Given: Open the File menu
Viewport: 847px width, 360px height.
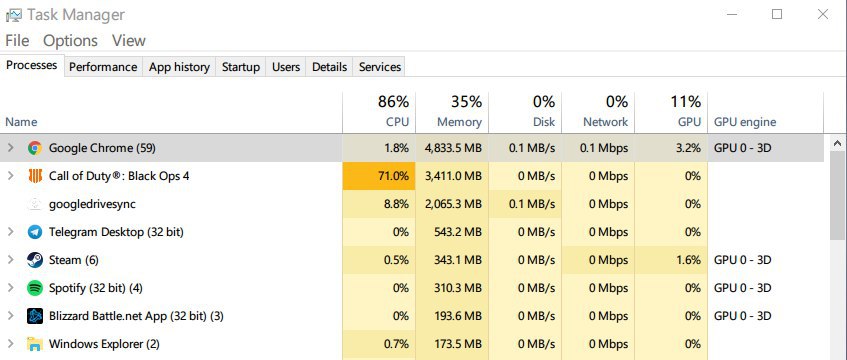Looking at the screenshot, I should click(x=17, y=41).
